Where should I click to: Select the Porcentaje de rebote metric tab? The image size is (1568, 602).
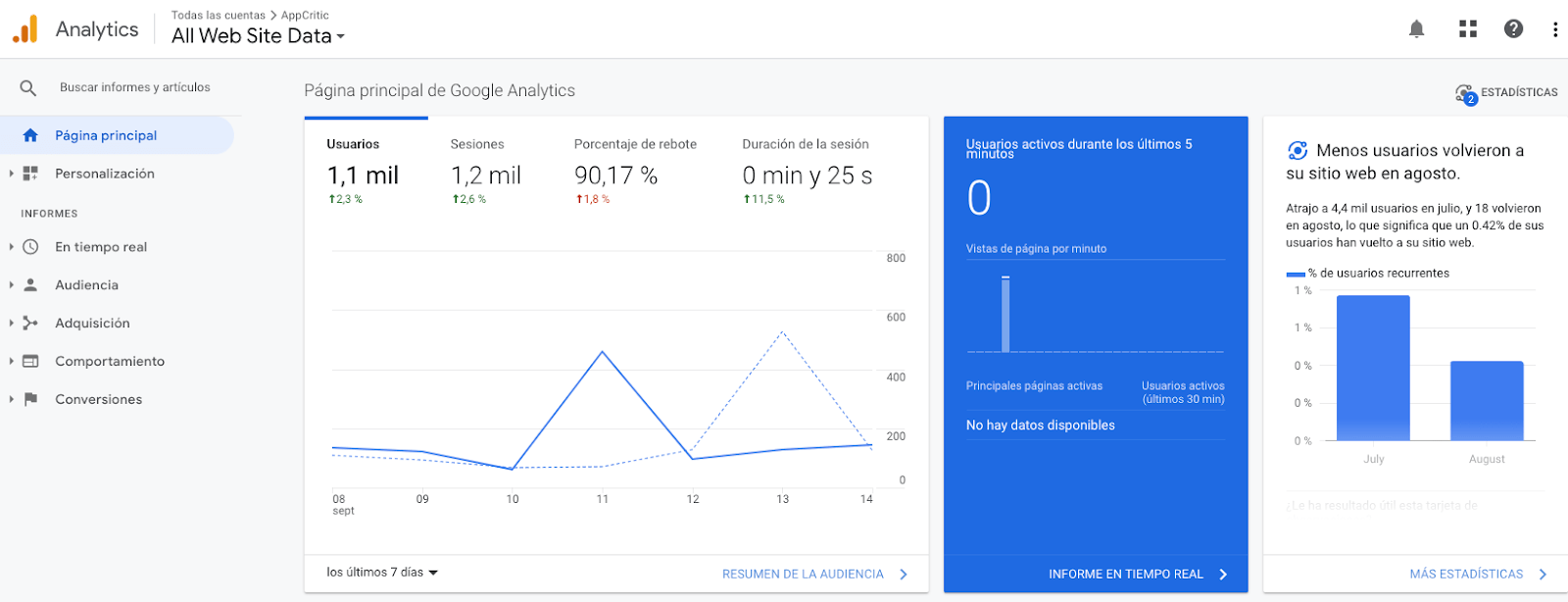click(x=636, y=170)
